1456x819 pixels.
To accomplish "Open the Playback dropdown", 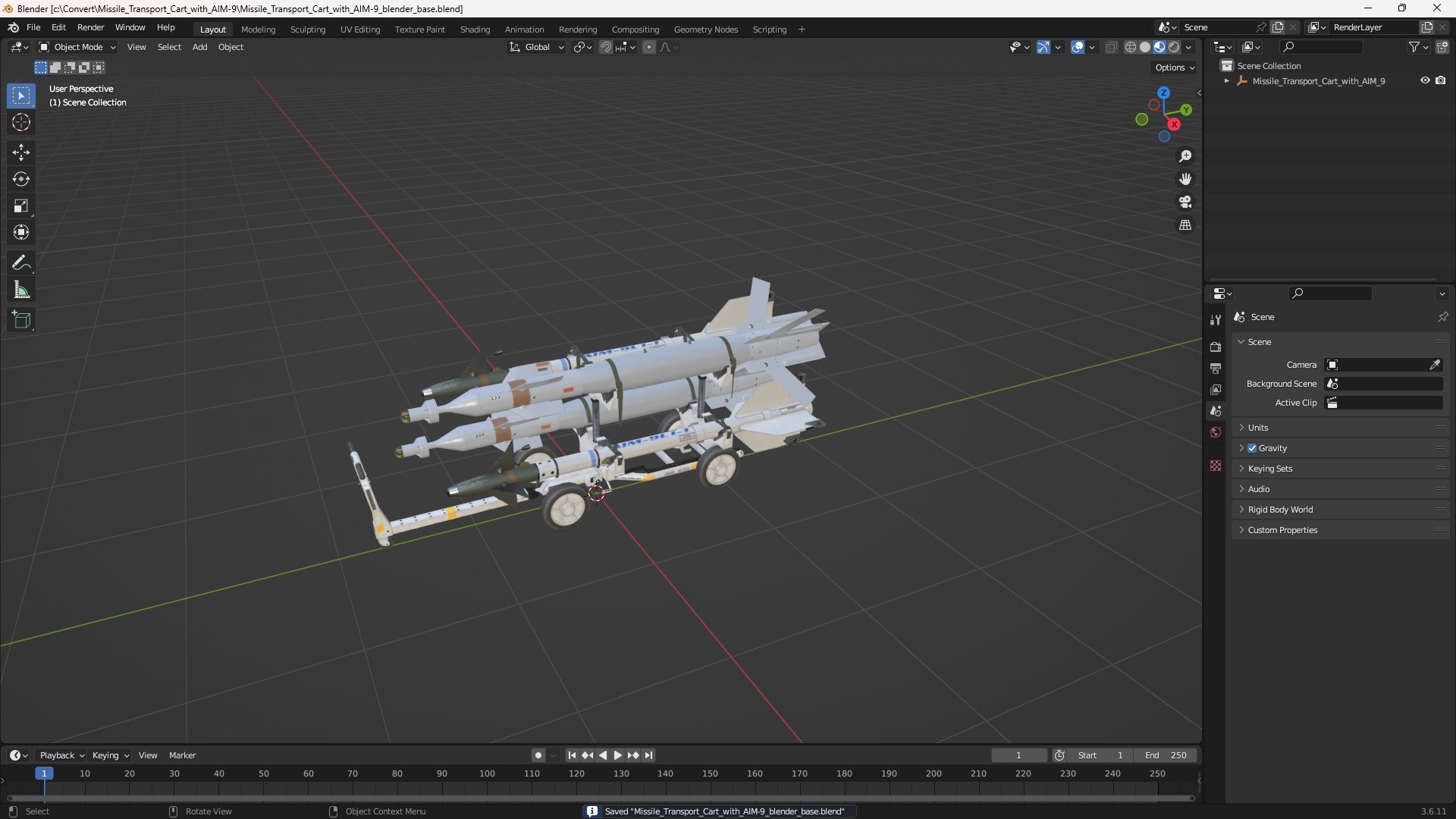I will pos(61,755).
